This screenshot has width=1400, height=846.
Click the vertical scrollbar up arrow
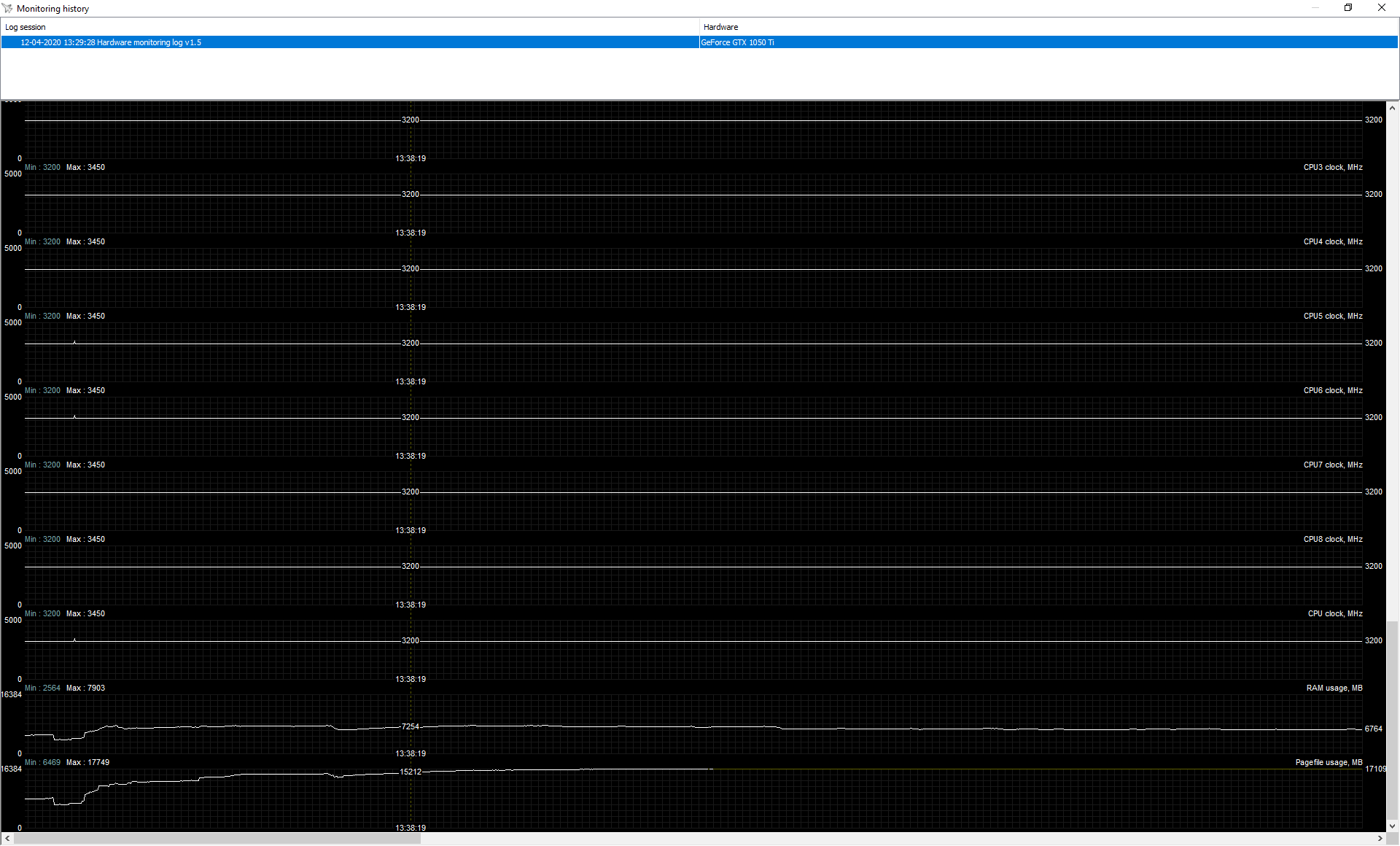pyautogui.click(x=1392, y=108)
